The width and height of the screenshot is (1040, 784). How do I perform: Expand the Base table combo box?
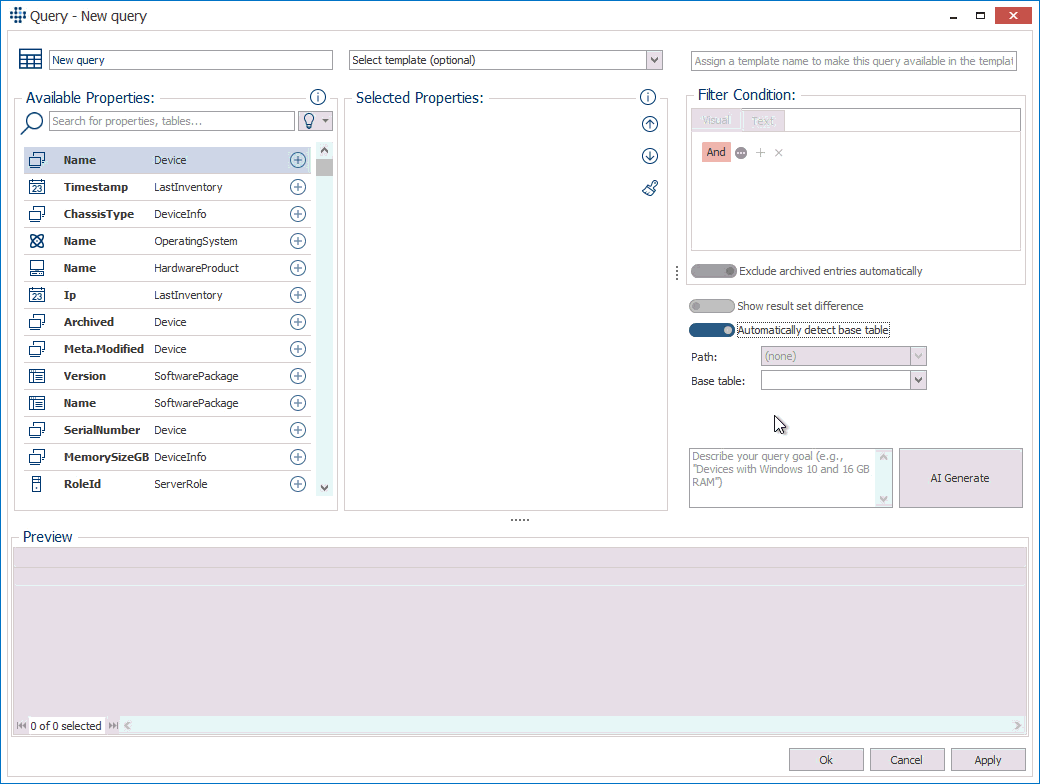[x=918, y=381]
